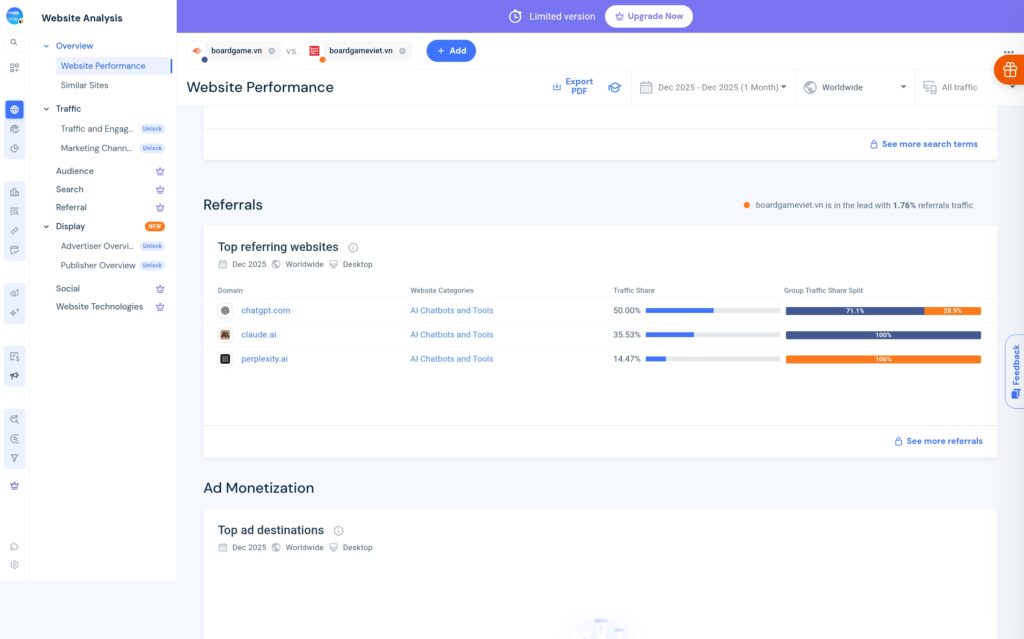
Task: Click the Add button to add a competitor
Action: point(451,50)
